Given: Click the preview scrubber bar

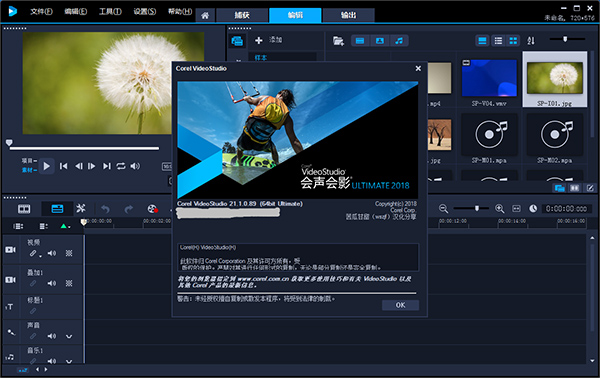Looking at the screenshot, I should [84, 148].
